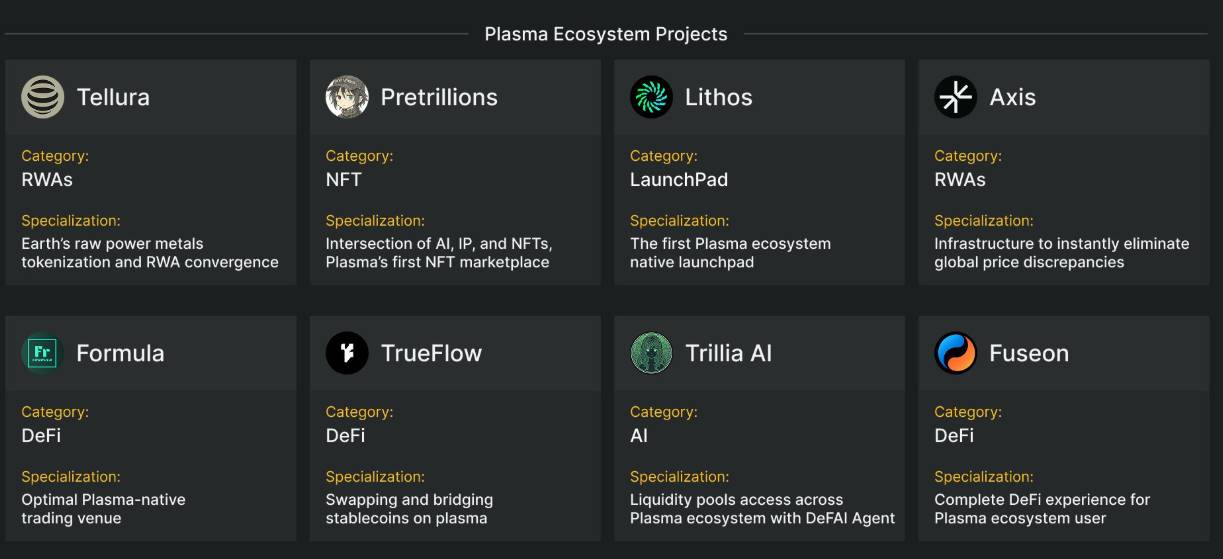
Task: Select the Axis project name
Action: tap(1012, 97)
